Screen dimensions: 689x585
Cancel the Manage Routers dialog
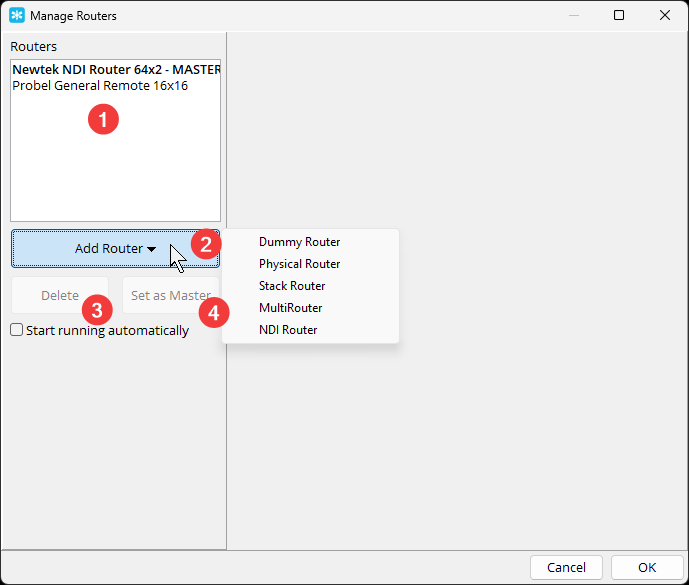click(566, 567)
